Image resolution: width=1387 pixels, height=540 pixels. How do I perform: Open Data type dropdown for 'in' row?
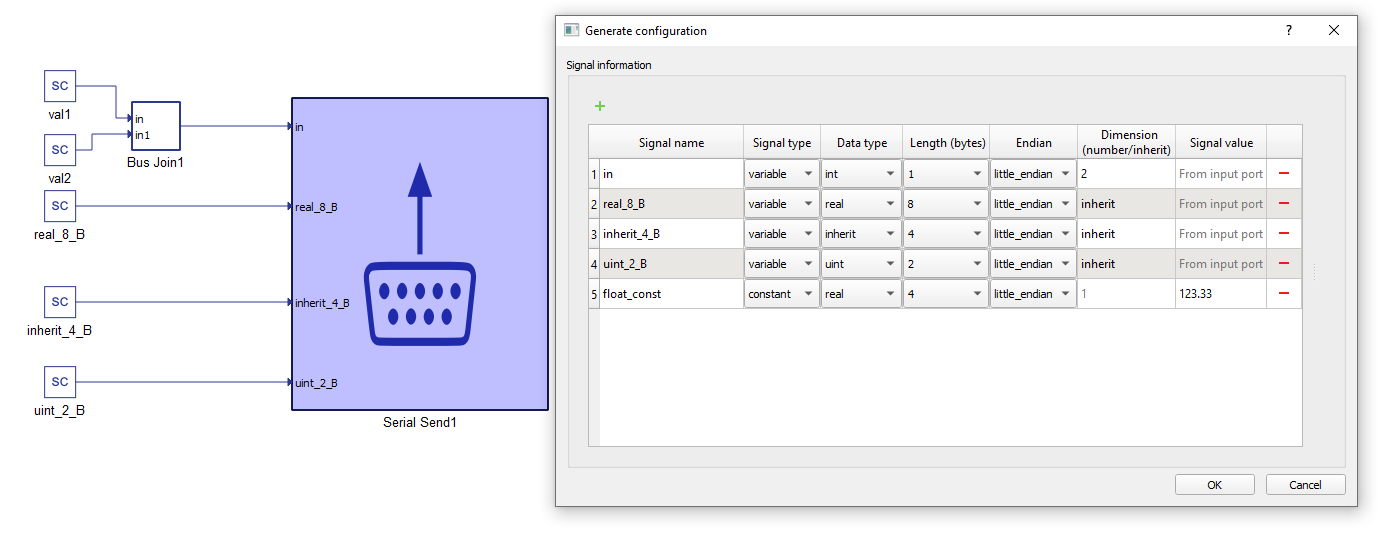coord(861,174)
